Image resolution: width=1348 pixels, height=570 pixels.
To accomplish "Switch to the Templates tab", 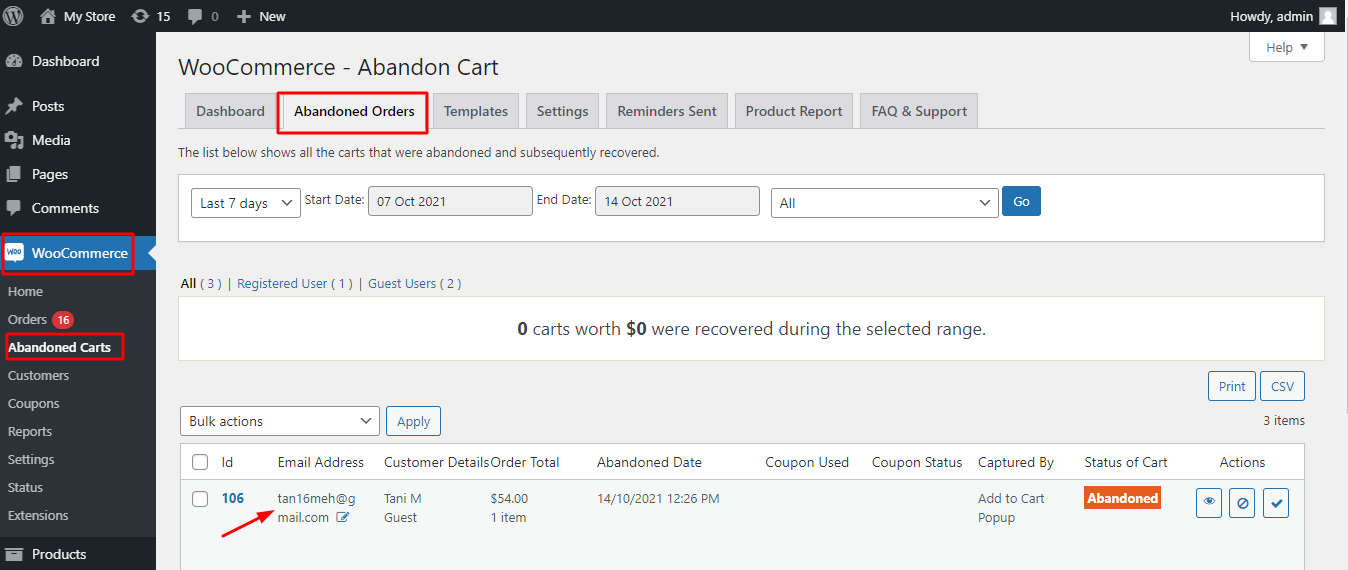I will click(476, 111).
